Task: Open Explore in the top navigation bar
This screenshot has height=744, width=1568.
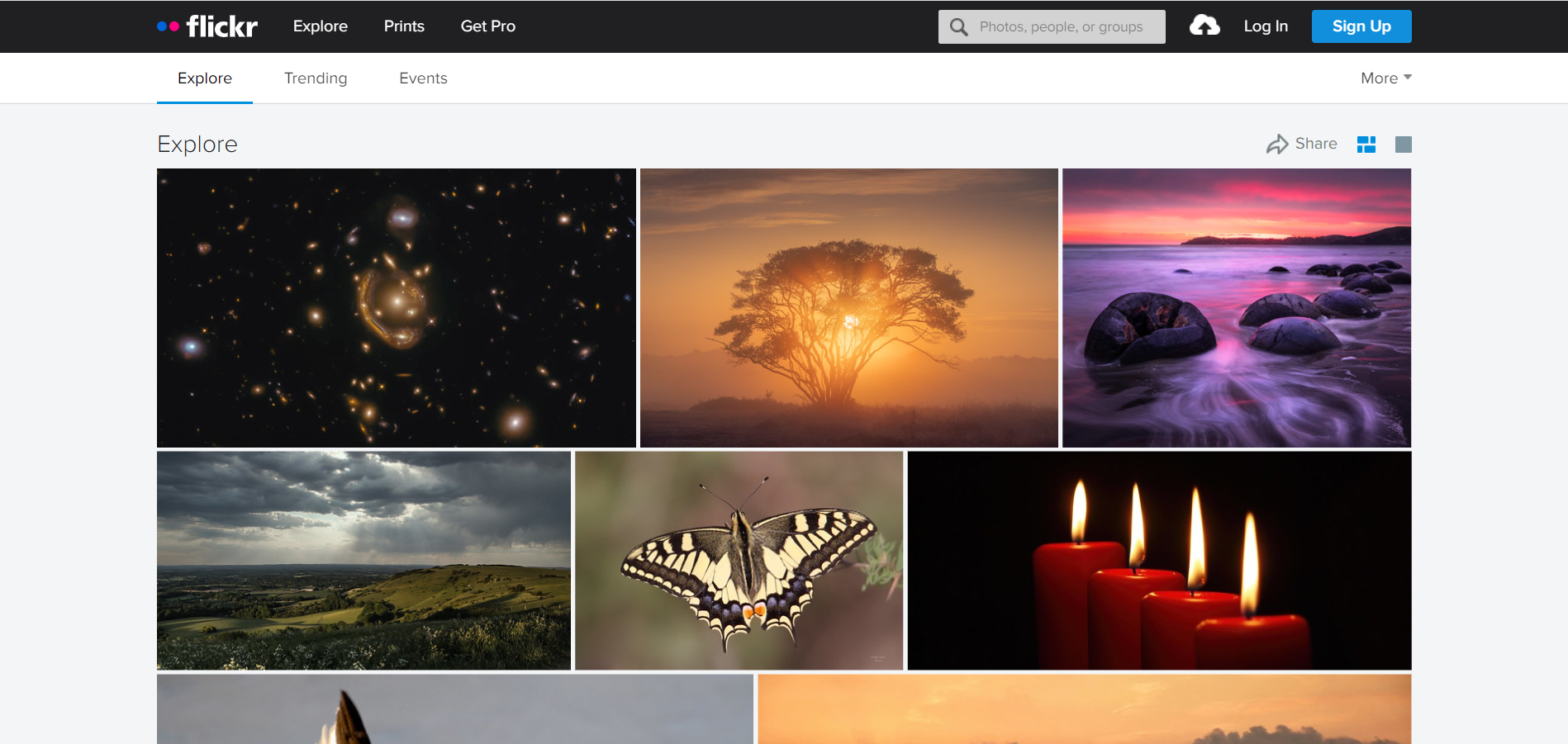Action: (321, 26)
